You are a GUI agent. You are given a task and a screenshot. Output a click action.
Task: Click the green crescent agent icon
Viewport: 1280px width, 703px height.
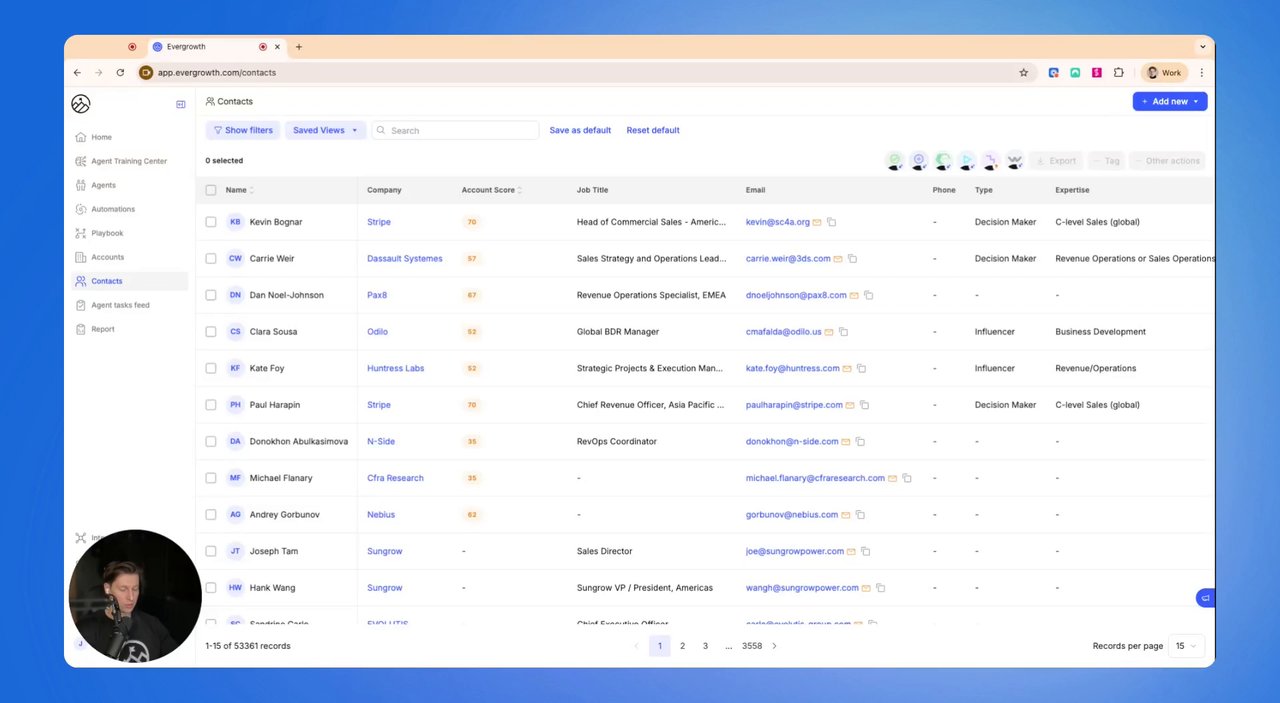click(943, 160)
